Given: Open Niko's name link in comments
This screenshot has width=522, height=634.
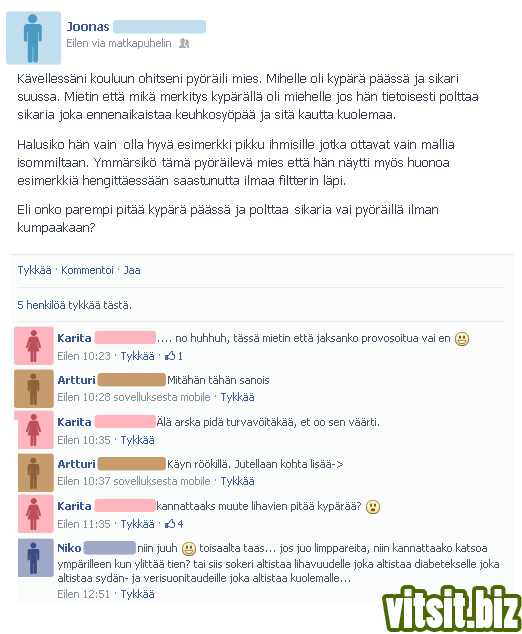Looking at the screenshot, I should click(x=69, y=548).
